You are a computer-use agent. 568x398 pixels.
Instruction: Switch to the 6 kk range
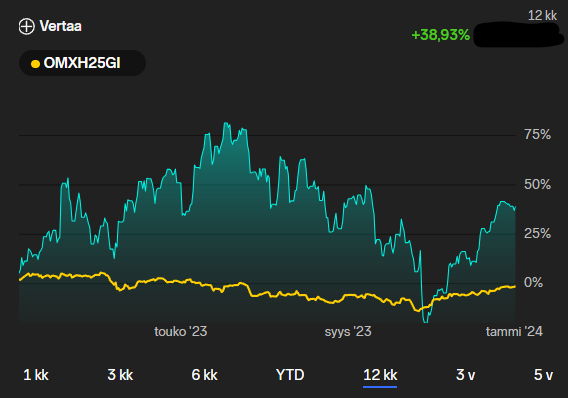pyautogui.click(x=205, y=375)
